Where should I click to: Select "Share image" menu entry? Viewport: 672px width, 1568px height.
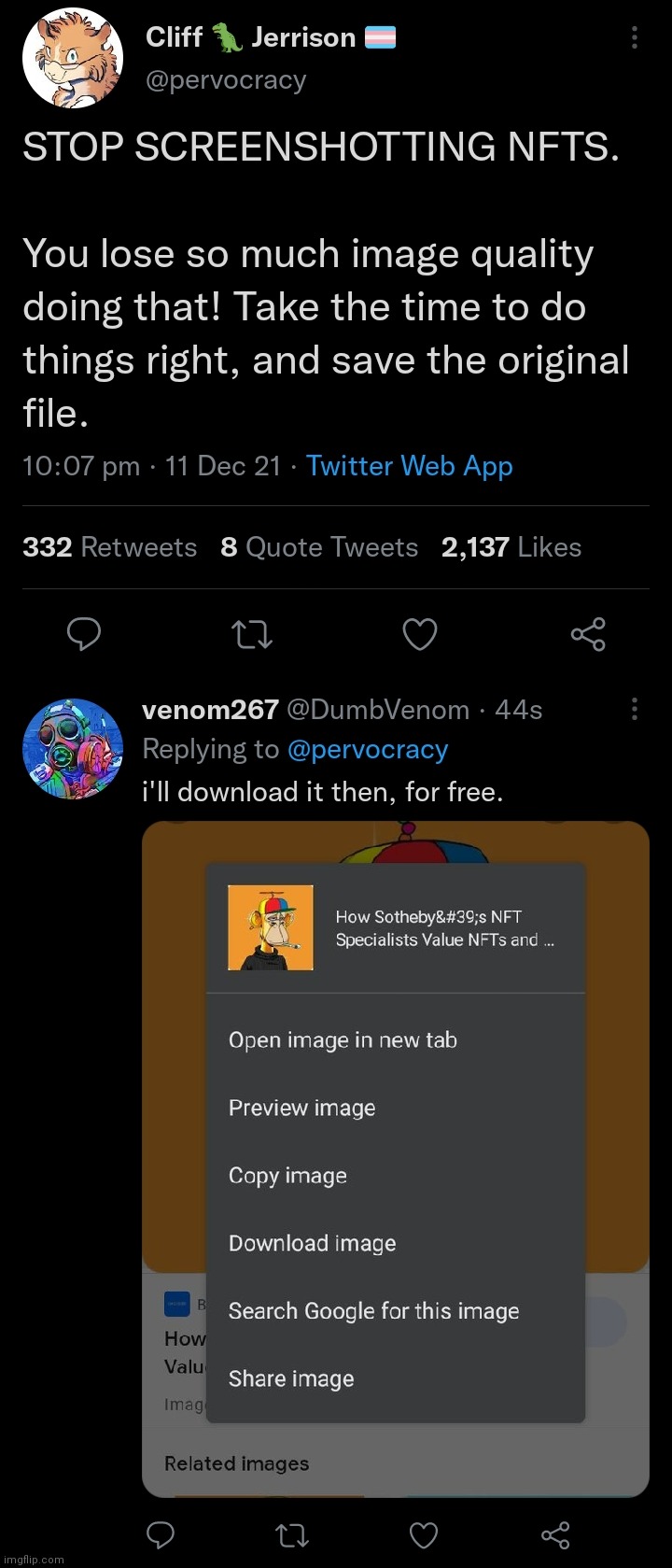click(x=291, y=1378)
